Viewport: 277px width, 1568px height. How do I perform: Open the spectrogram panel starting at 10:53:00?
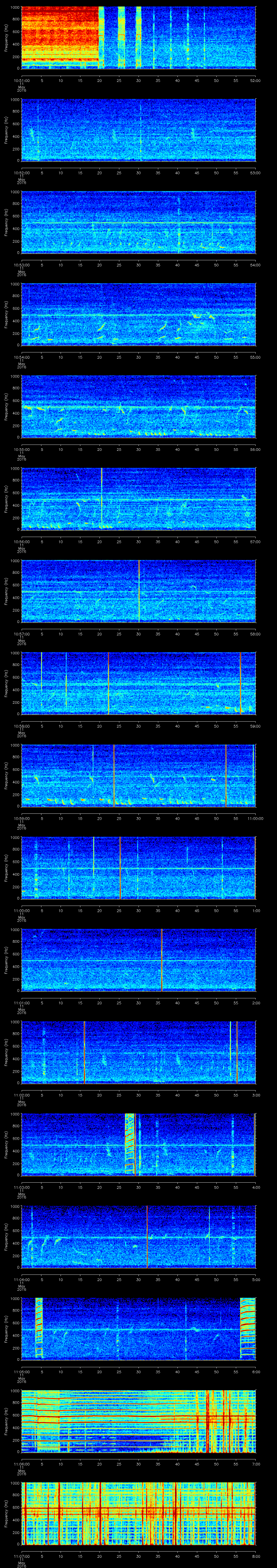click(x=138, y=222)
